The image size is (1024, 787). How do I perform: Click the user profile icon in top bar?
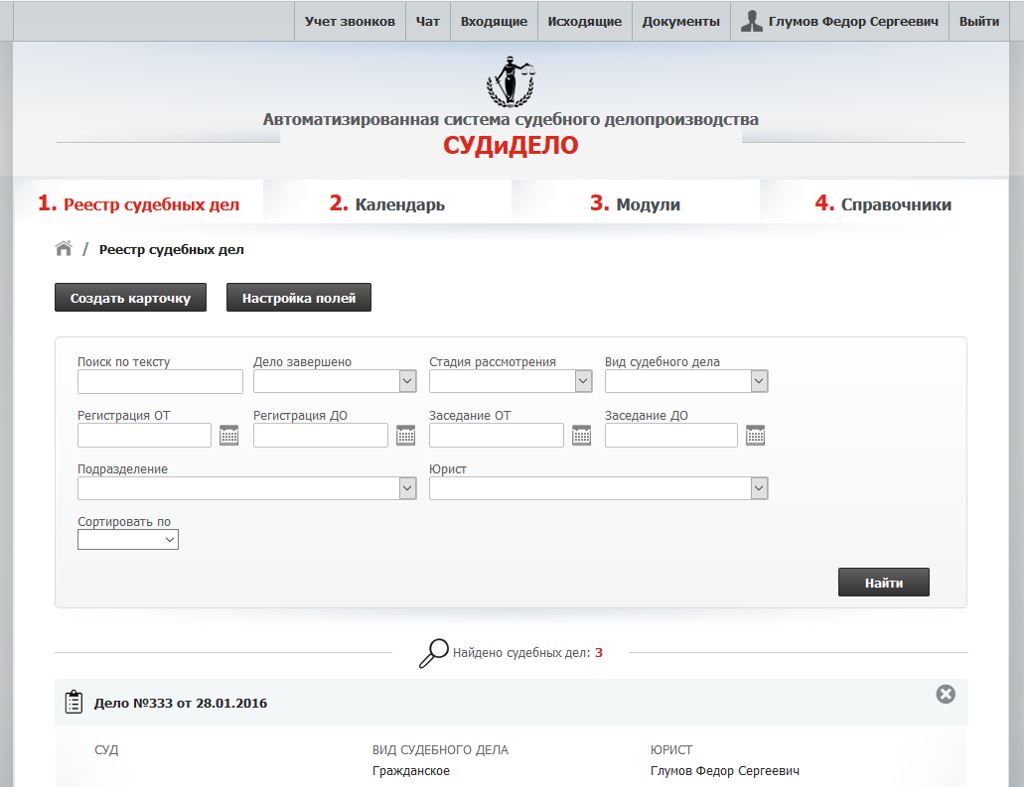[x=751, y=21]
